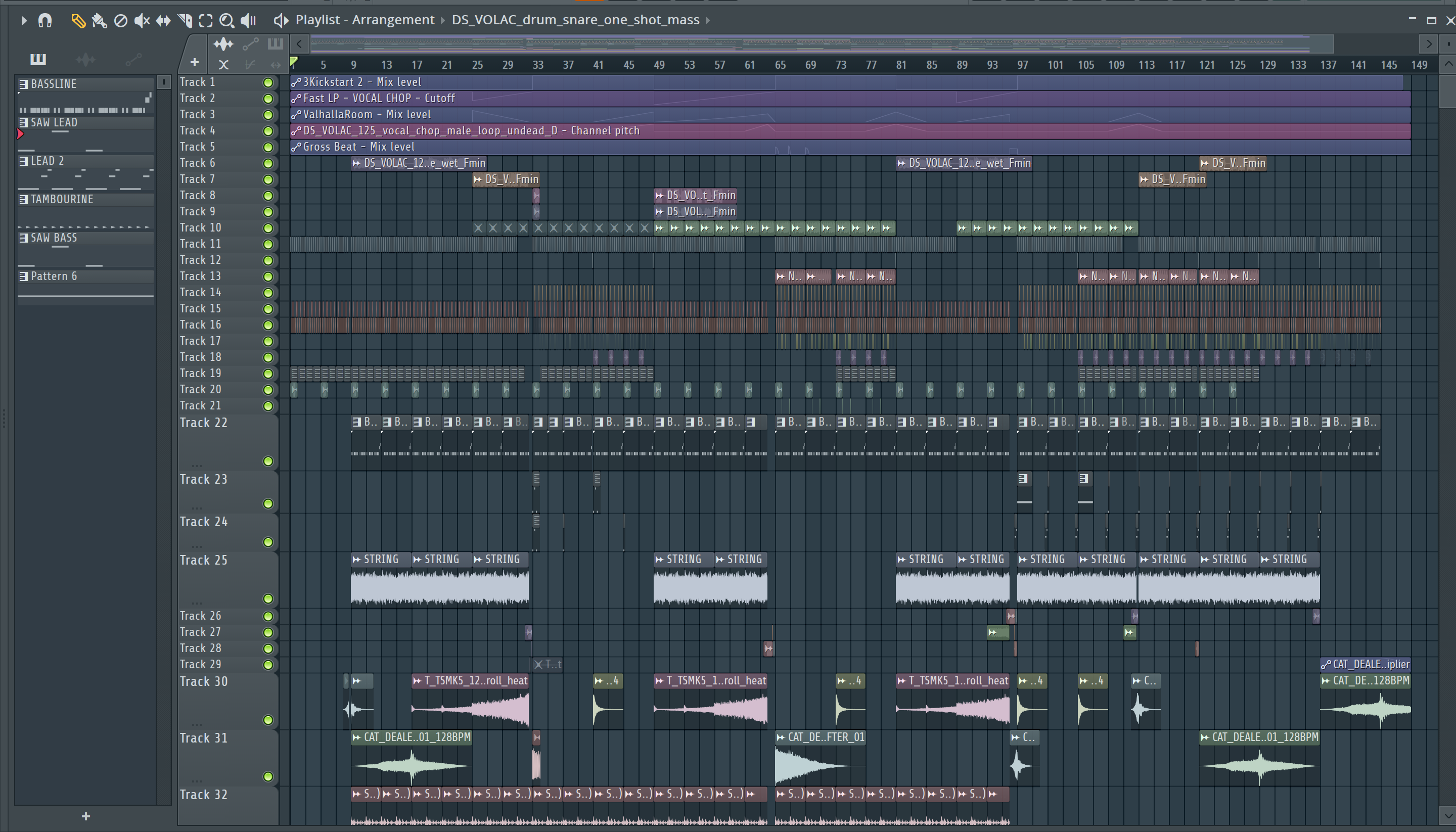Click the Track 23 label
Viewport: 1456px width, 832px height.
tap(203, 479)
